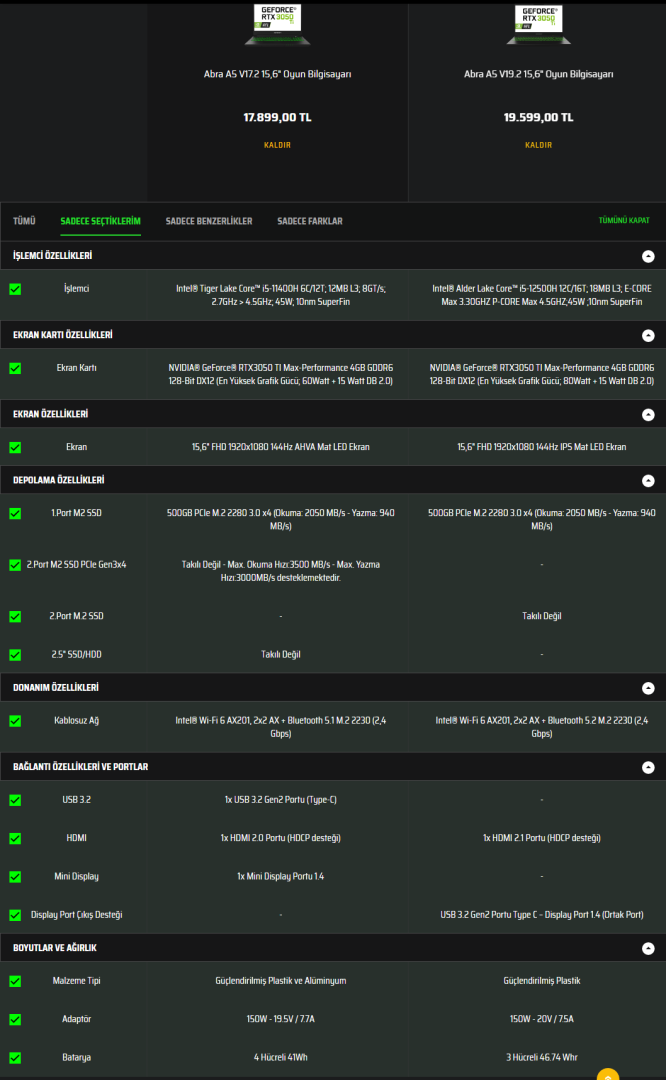666x1080 pixels.
Task: Click the 150W - 20V / 7.5A value
Action: (542, 1019)
